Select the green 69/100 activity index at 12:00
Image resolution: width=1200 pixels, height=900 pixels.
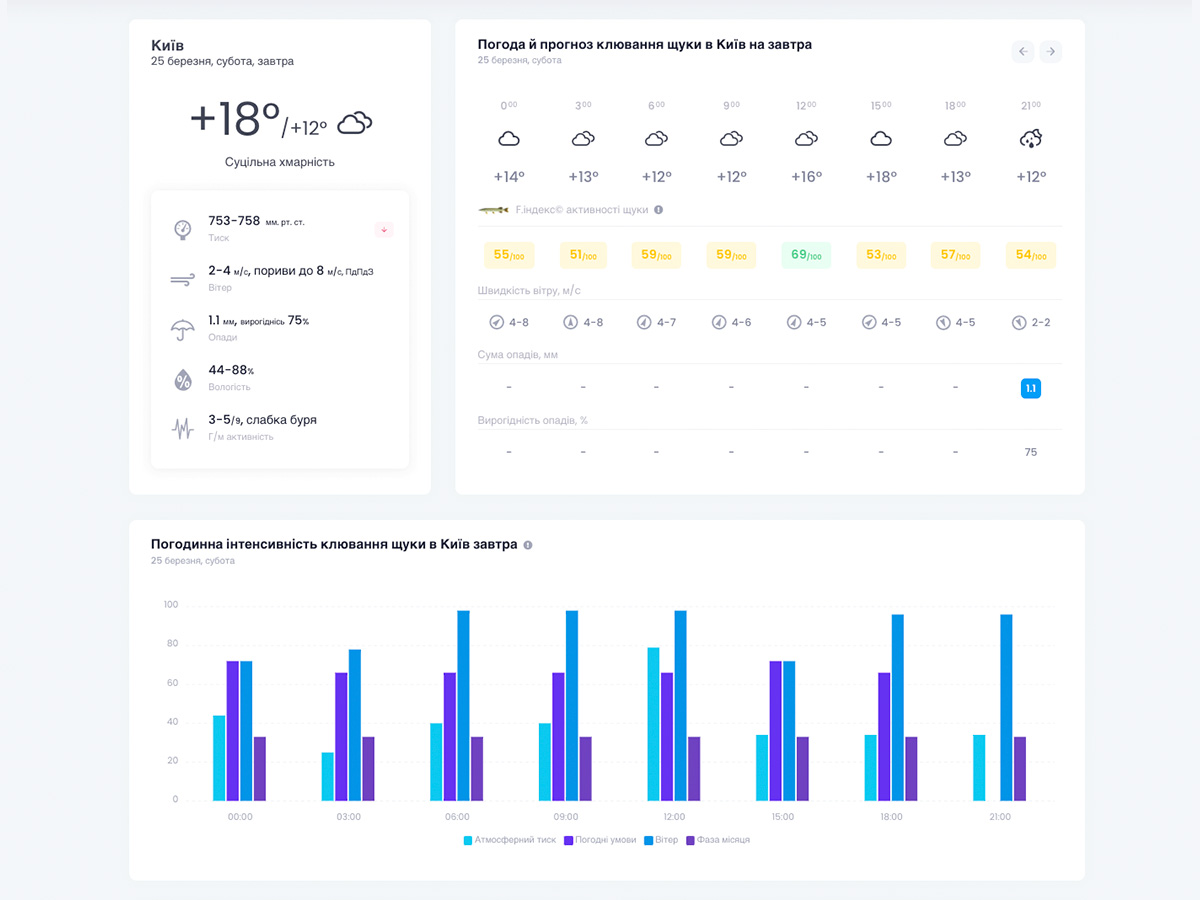(806, 255)
